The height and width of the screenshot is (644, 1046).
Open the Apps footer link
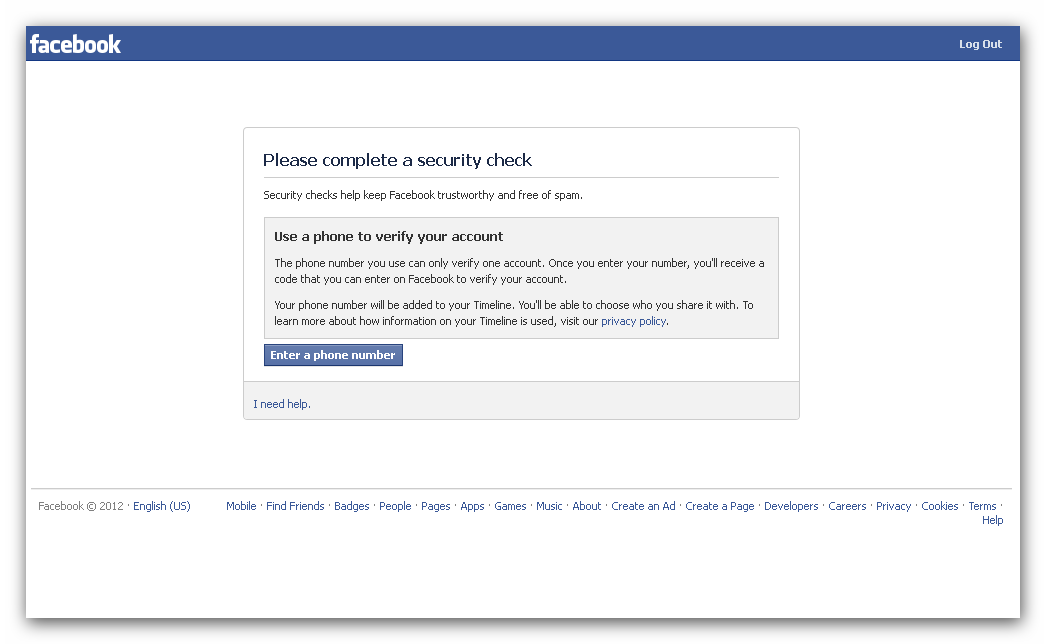click(x=472, y=506)
